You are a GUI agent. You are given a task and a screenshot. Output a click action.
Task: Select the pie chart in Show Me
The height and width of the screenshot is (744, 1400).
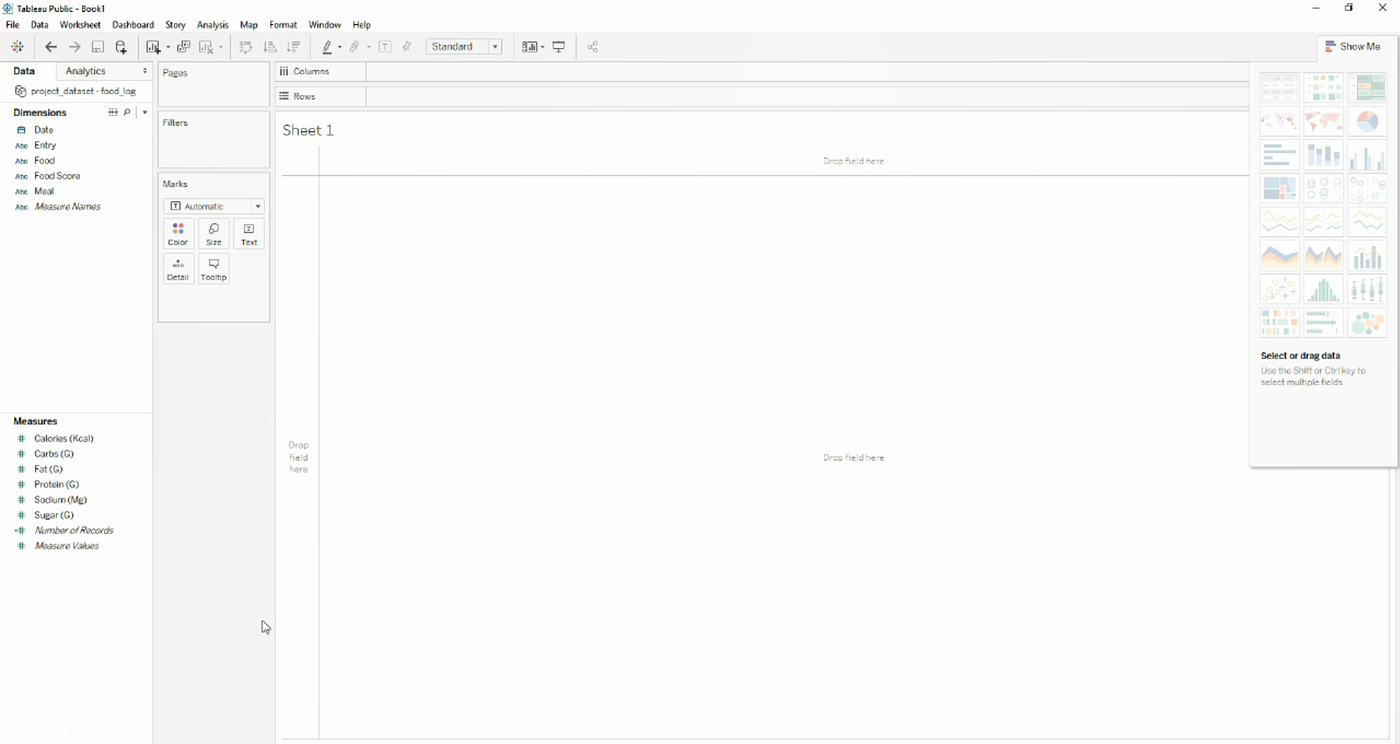[1367, 121]
